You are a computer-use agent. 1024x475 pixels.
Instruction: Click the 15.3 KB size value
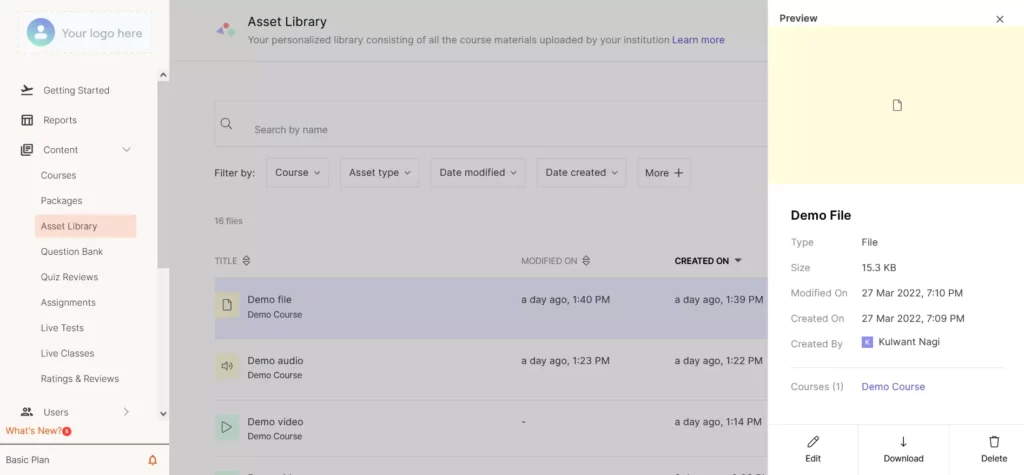tap(878, 268)
